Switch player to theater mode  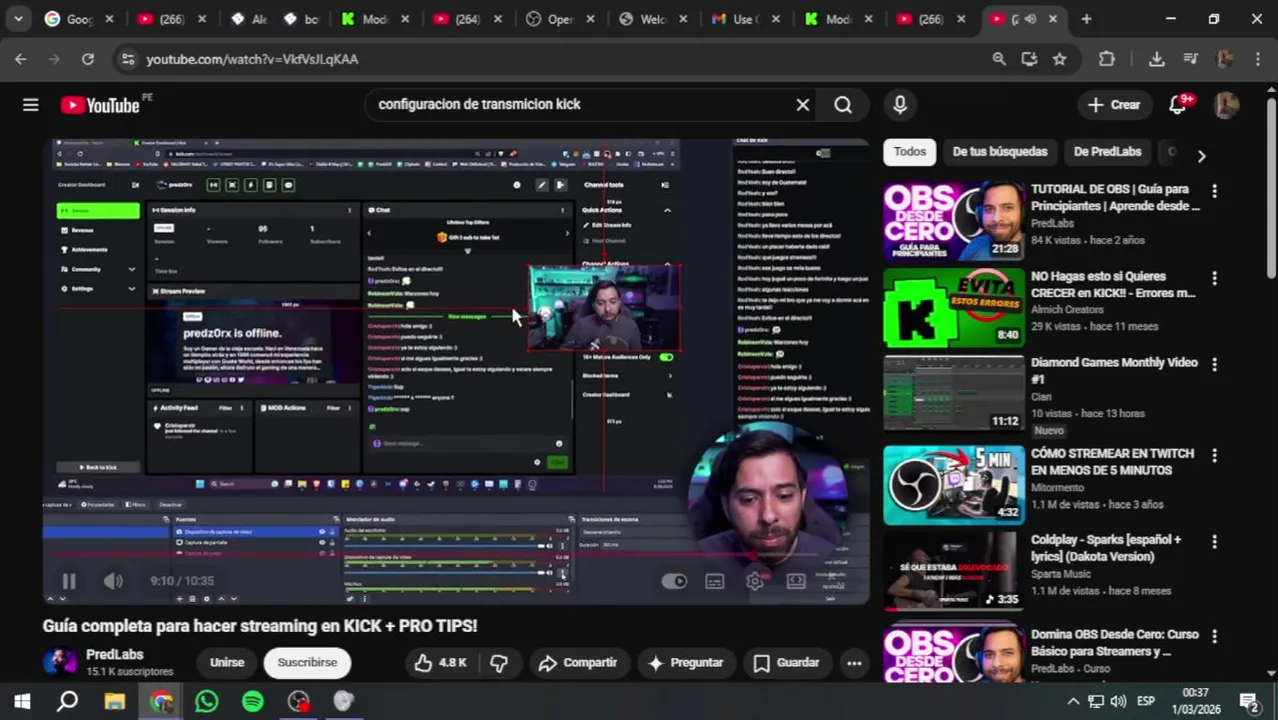coord(796,581)
